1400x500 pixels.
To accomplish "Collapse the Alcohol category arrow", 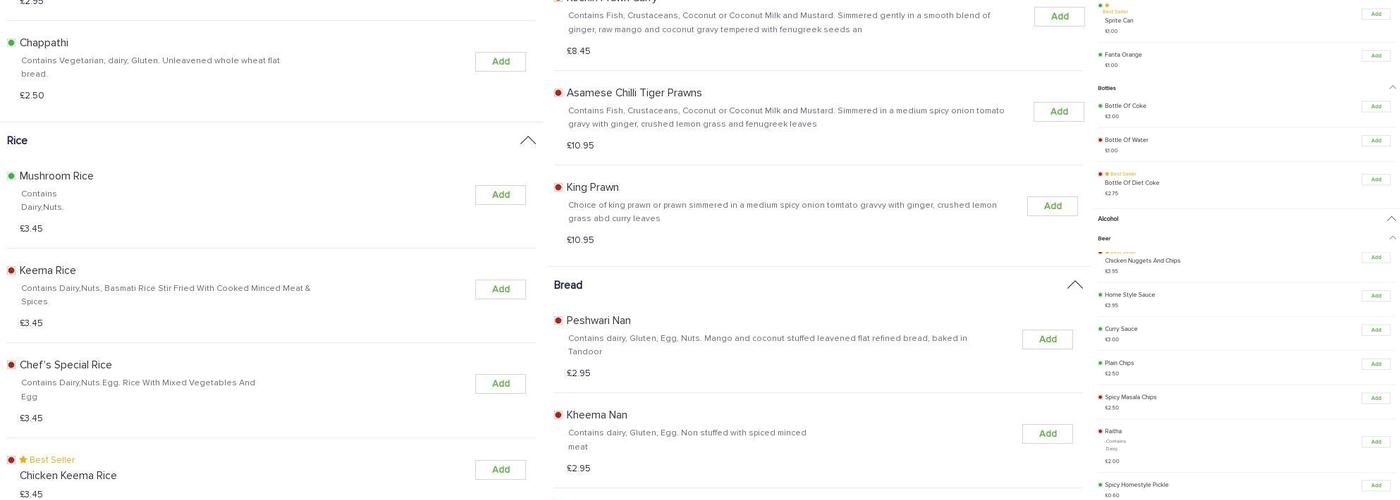I will [1391, 219].
